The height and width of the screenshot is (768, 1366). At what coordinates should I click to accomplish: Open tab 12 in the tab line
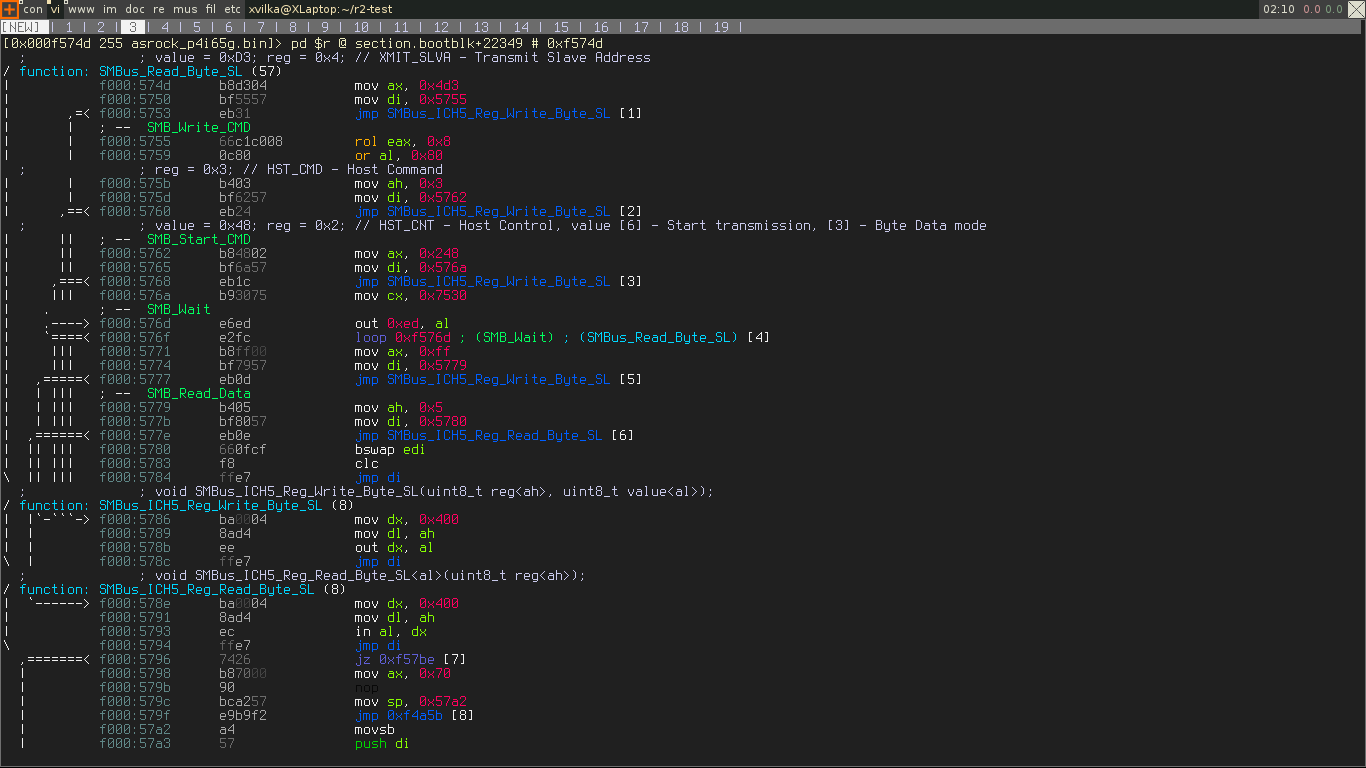click(441, 27)
